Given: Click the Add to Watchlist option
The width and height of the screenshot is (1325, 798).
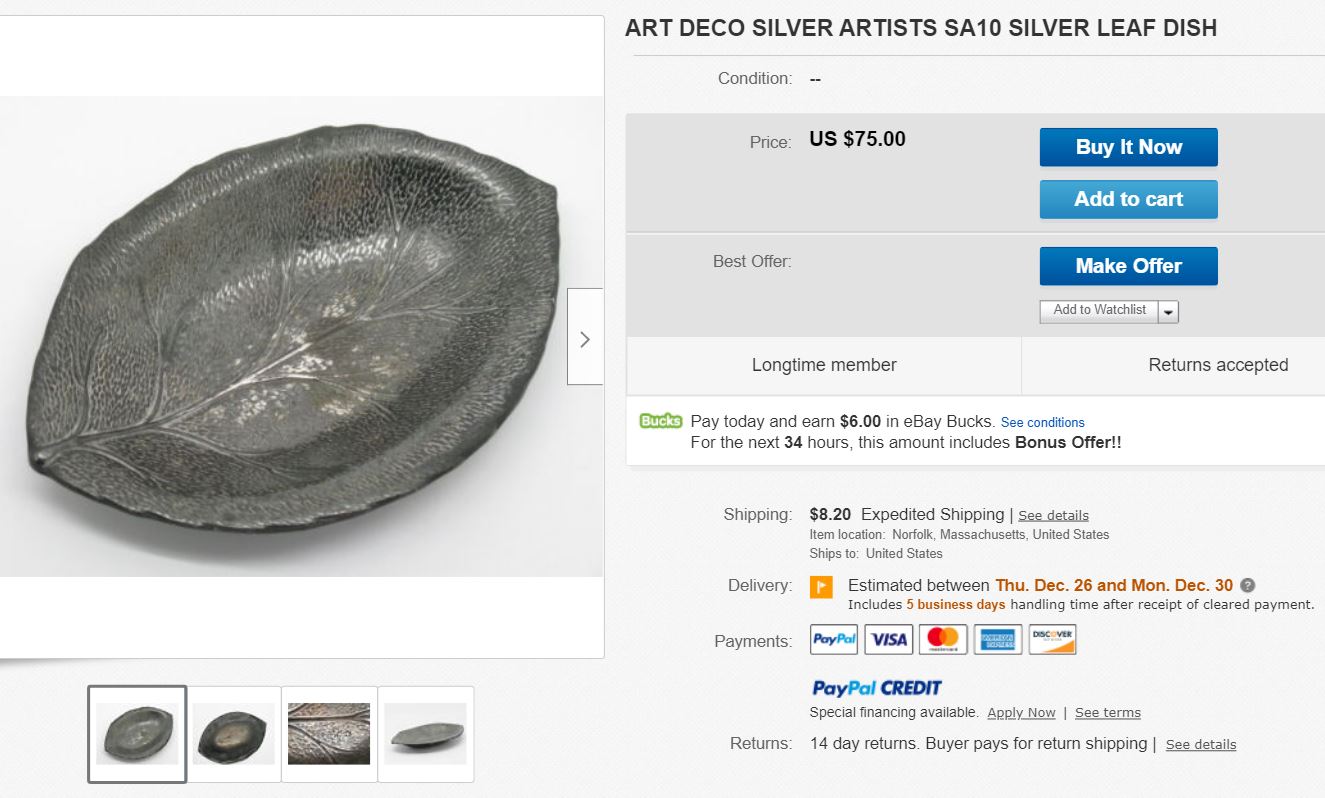Looking at the screenshot, I should pyautogui.click(x=1097, y=311).
